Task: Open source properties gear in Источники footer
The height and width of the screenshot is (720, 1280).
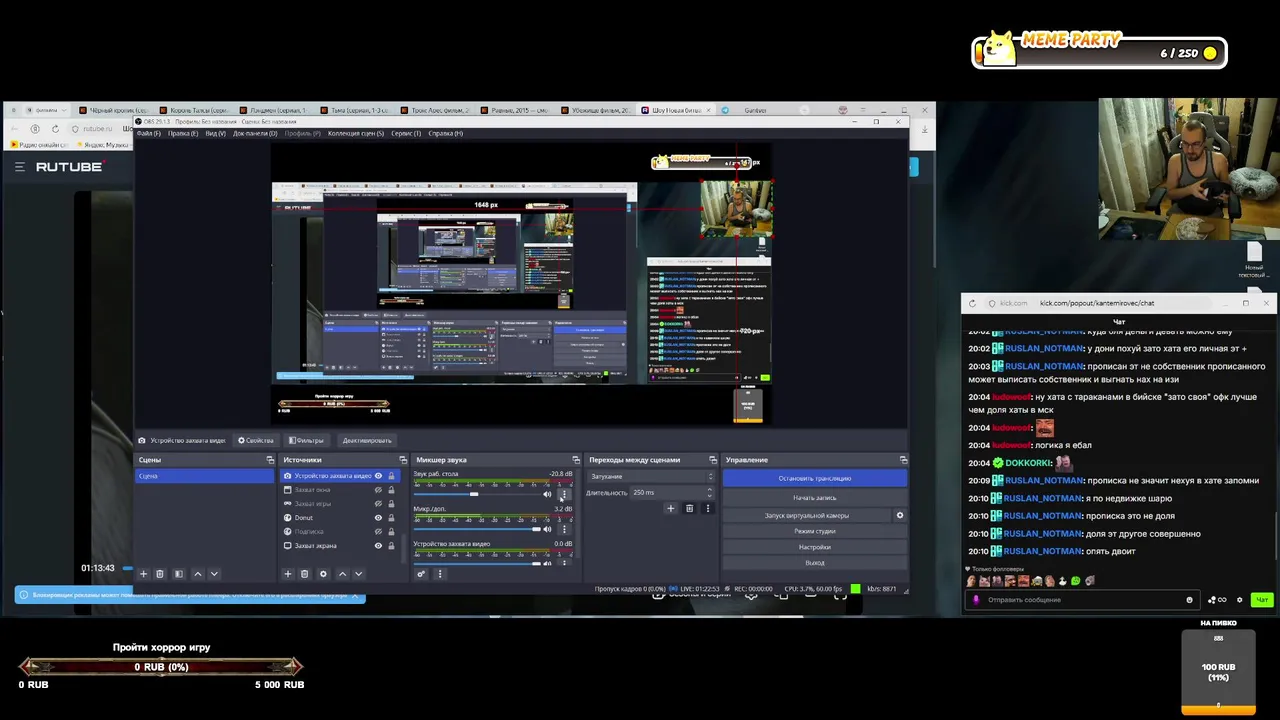Action: point(323,574)
